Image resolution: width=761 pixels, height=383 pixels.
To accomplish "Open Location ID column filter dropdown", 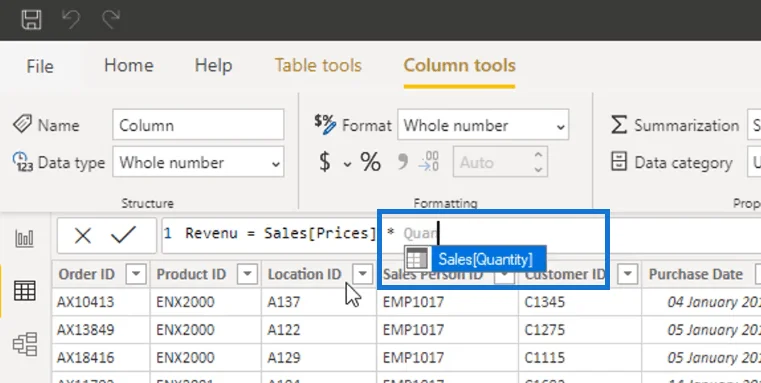I will tap(362, 274).
